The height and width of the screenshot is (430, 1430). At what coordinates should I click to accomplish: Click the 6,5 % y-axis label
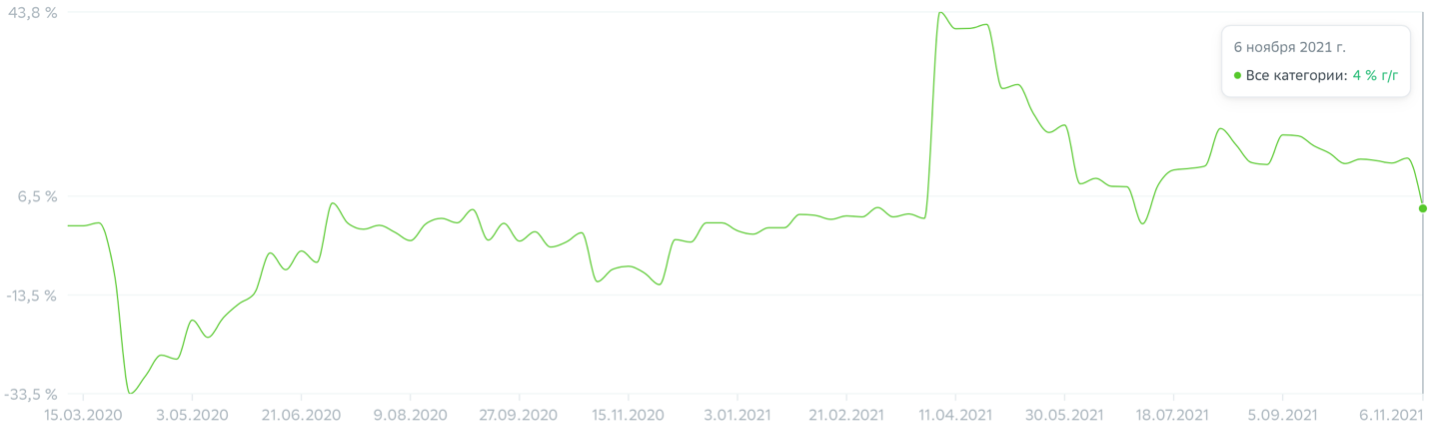click(38, 196)
